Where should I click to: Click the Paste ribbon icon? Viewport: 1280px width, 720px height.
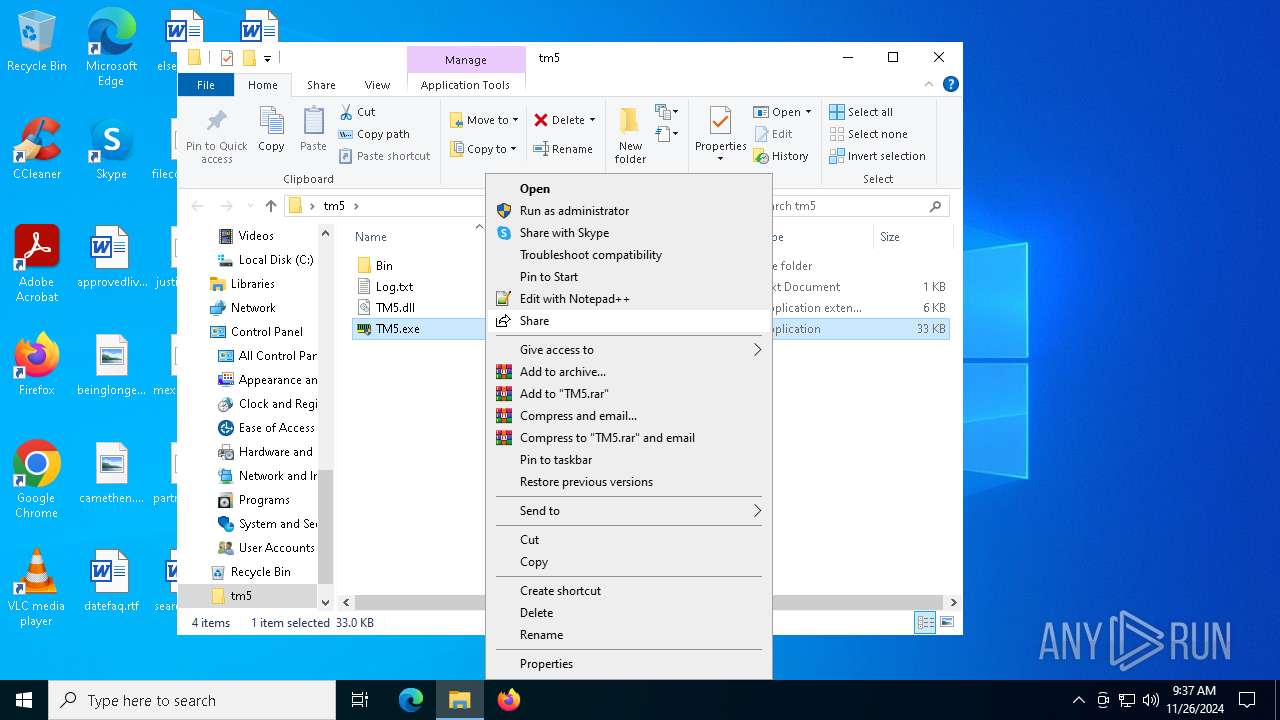pos(313,130)
